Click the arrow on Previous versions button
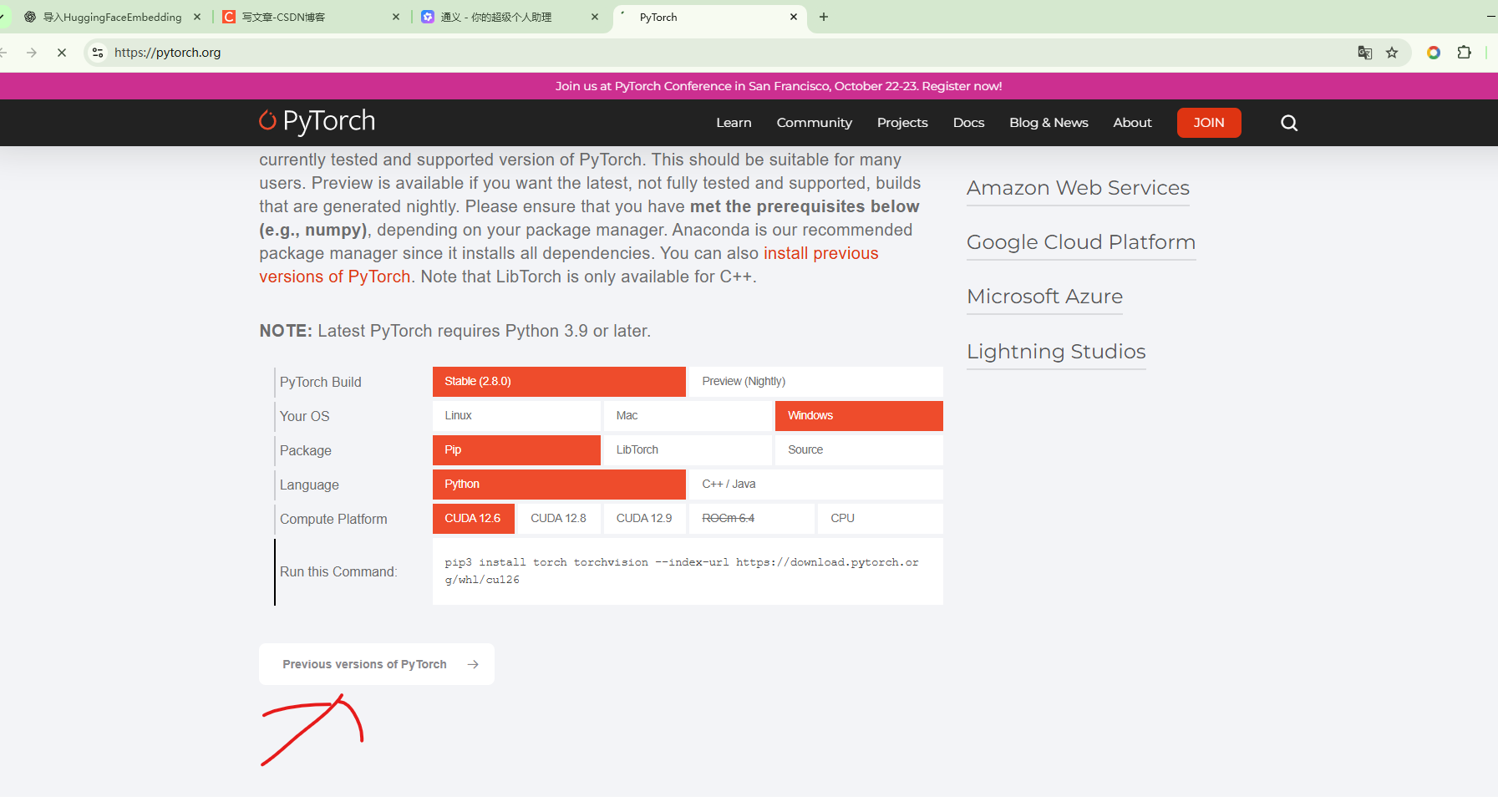Image resolution: width=1498 pixels, height=812 pixels. tap(473, 665)
